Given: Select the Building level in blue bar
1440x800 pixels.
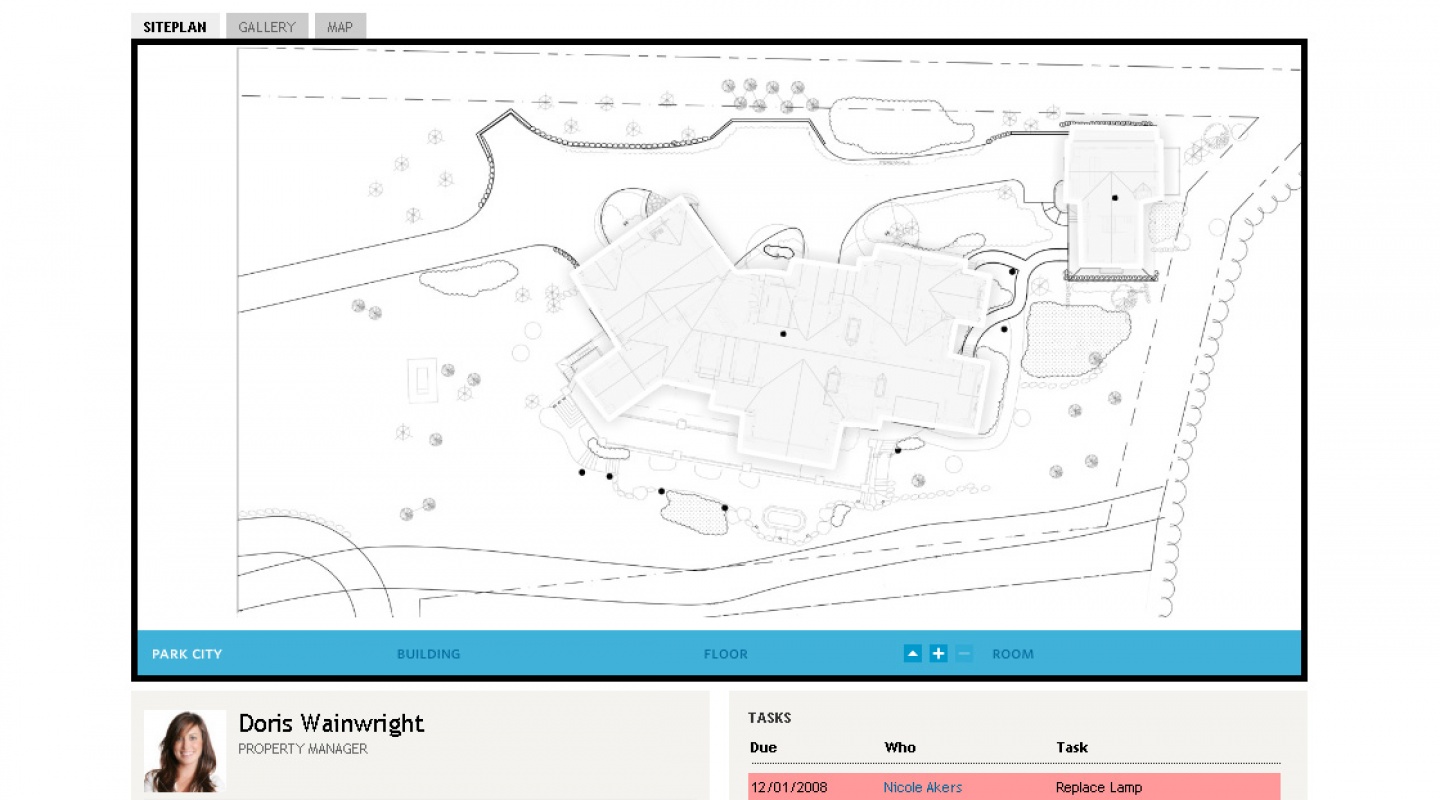Looking at the screenshot, I should pyautogui.click(x=428, y=654).
